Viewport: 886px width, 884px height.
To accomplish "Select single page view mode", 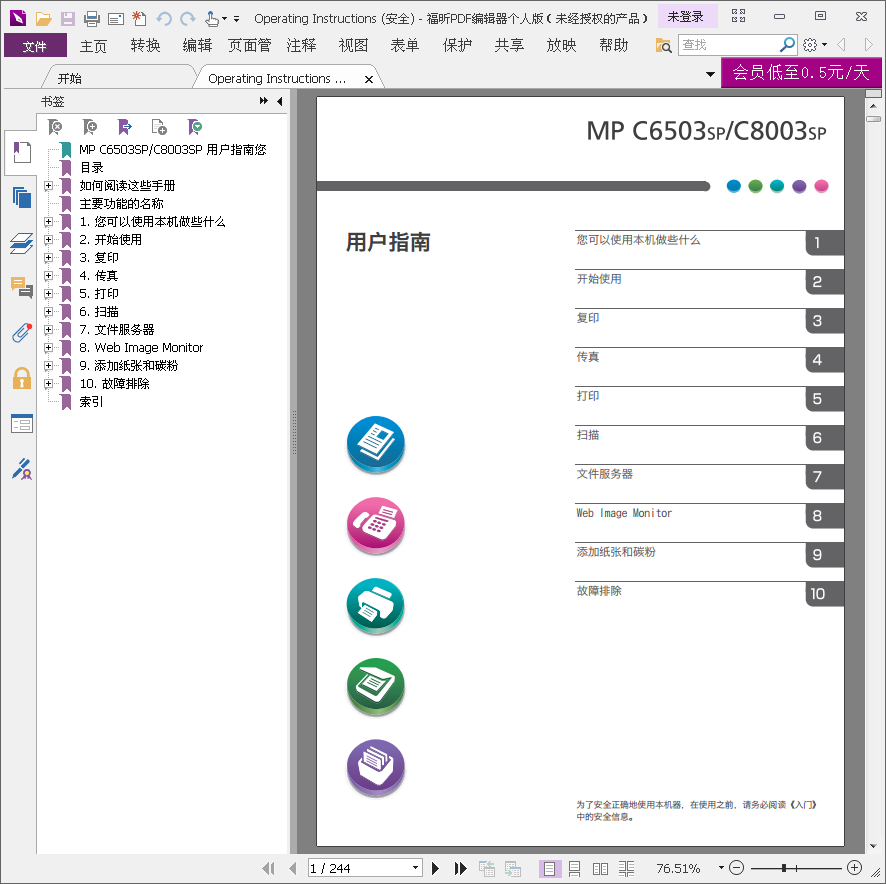I will (x=549, y=868).
